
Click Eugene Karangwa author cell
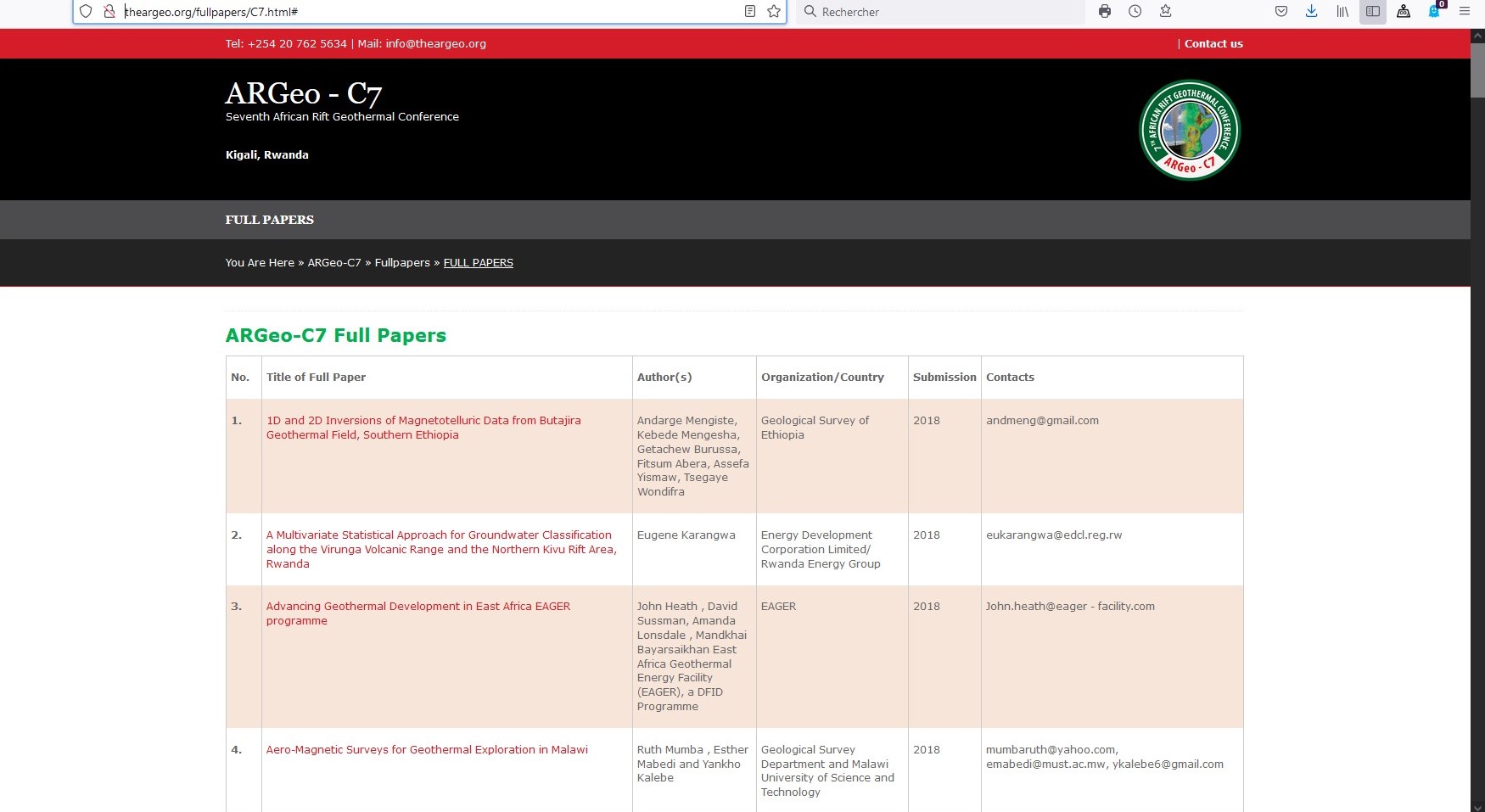pyautogui.click(x=686, y=535)
